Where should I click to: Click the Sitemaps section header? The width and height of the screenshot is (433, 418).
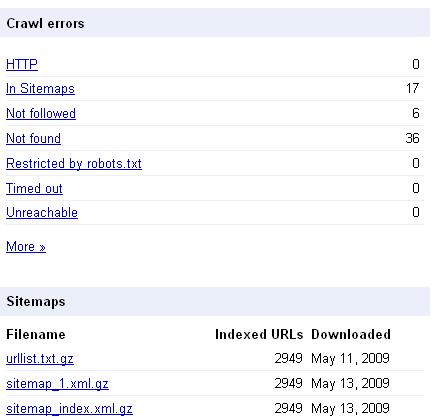(x=36, y=301)
